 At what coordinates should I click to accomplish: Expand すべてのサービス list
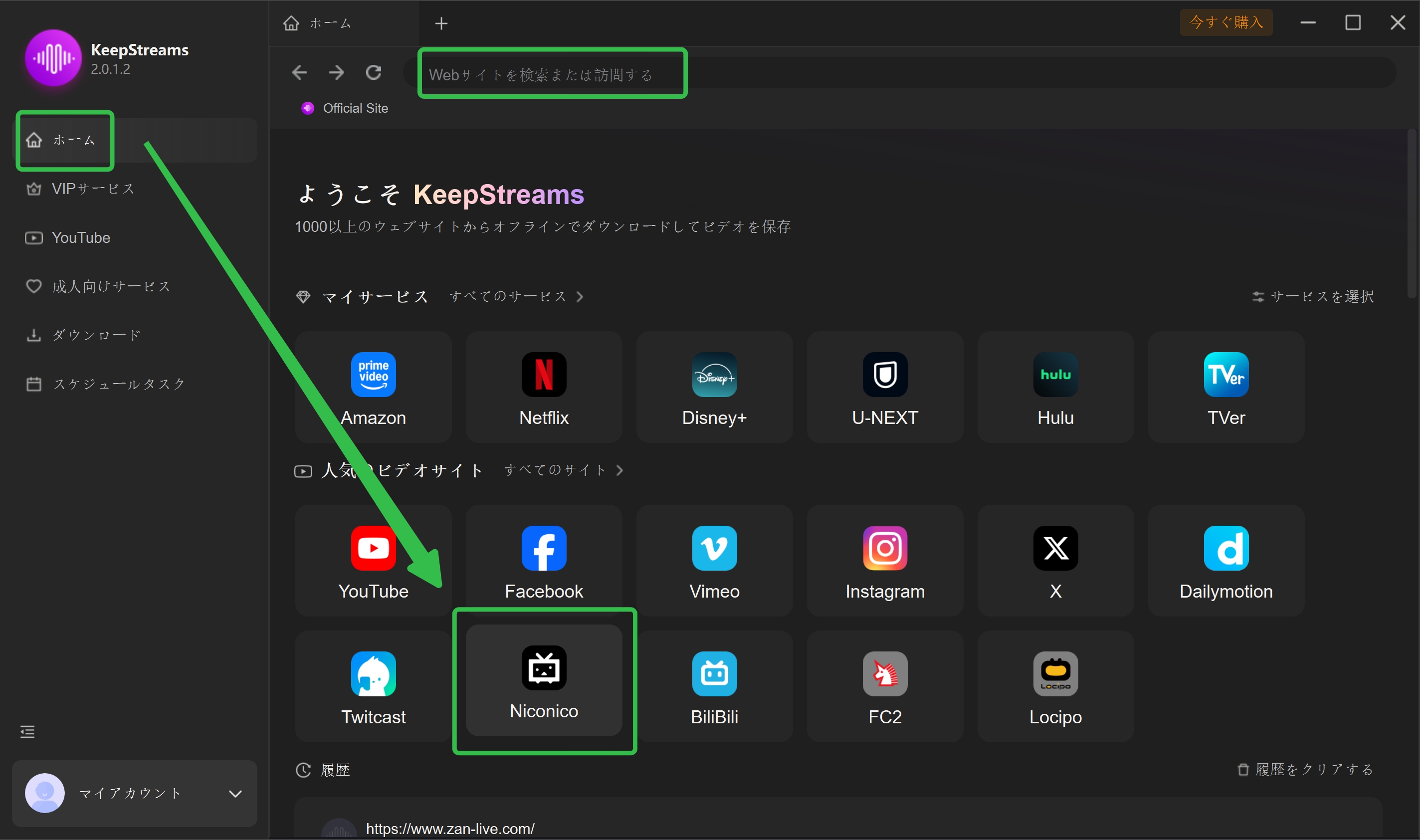(516, 297)
